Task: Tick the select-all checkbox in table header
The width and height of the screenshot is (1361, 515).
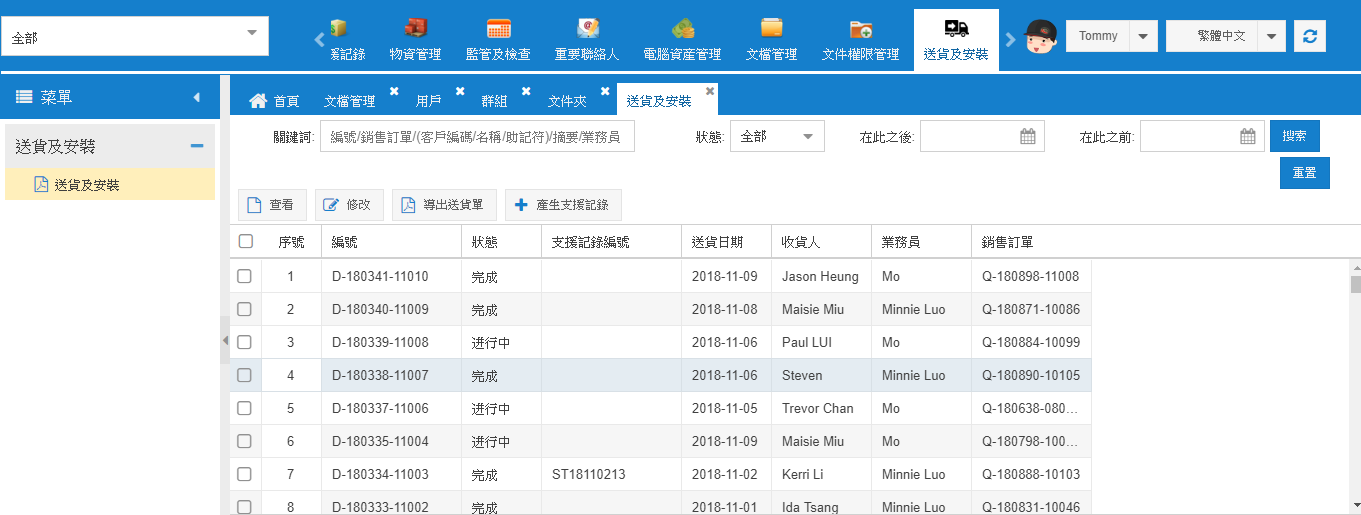Action: click(x=246, y=241)
